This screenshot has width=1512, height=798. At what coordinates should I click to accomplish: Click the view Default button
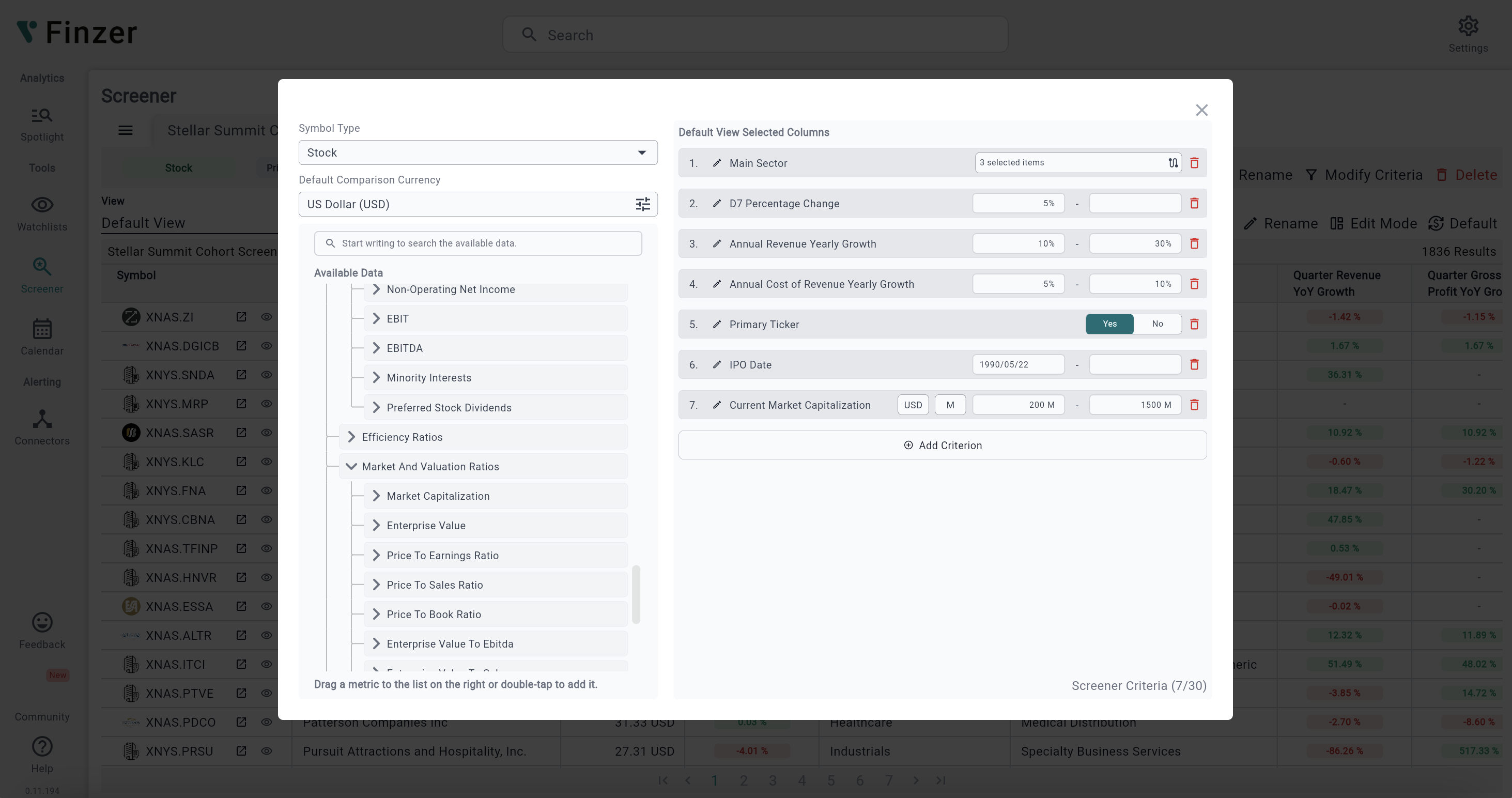(1462, 224)
